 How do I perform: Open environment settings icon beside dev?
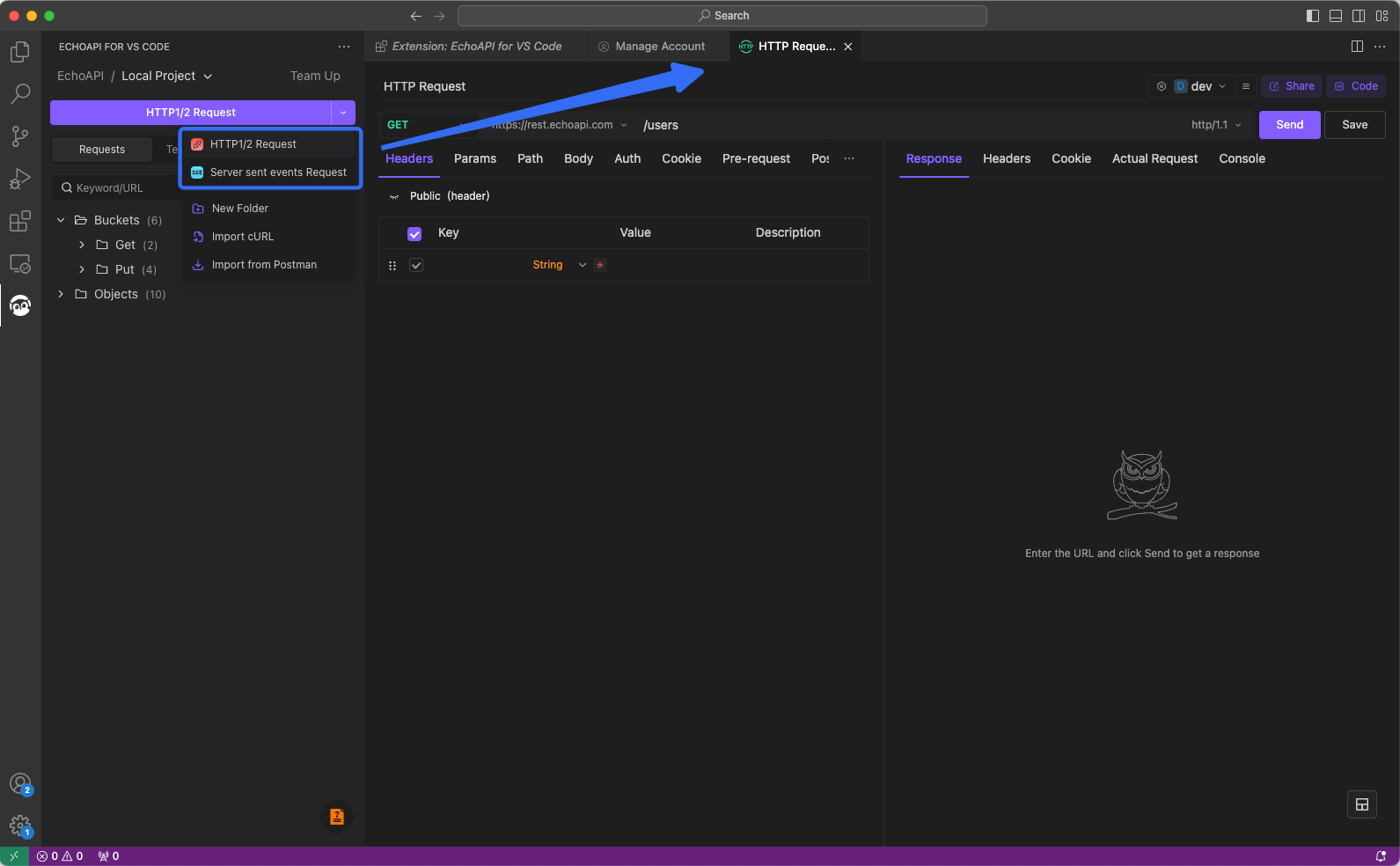[x=1162, y=86]
